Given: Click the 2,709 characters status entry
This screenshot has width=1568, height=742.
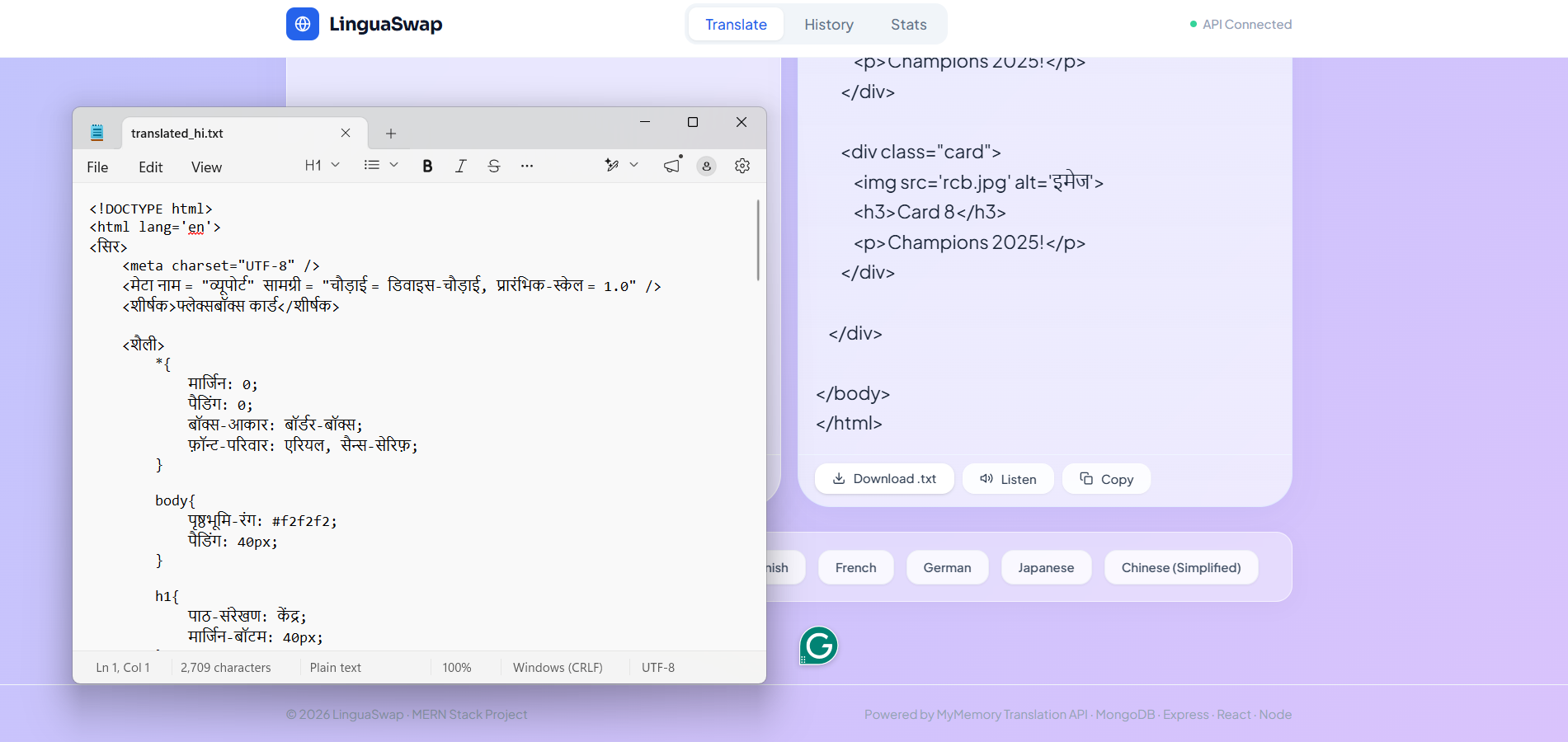Looking at the screenshot, I should (x=225, y=668).
